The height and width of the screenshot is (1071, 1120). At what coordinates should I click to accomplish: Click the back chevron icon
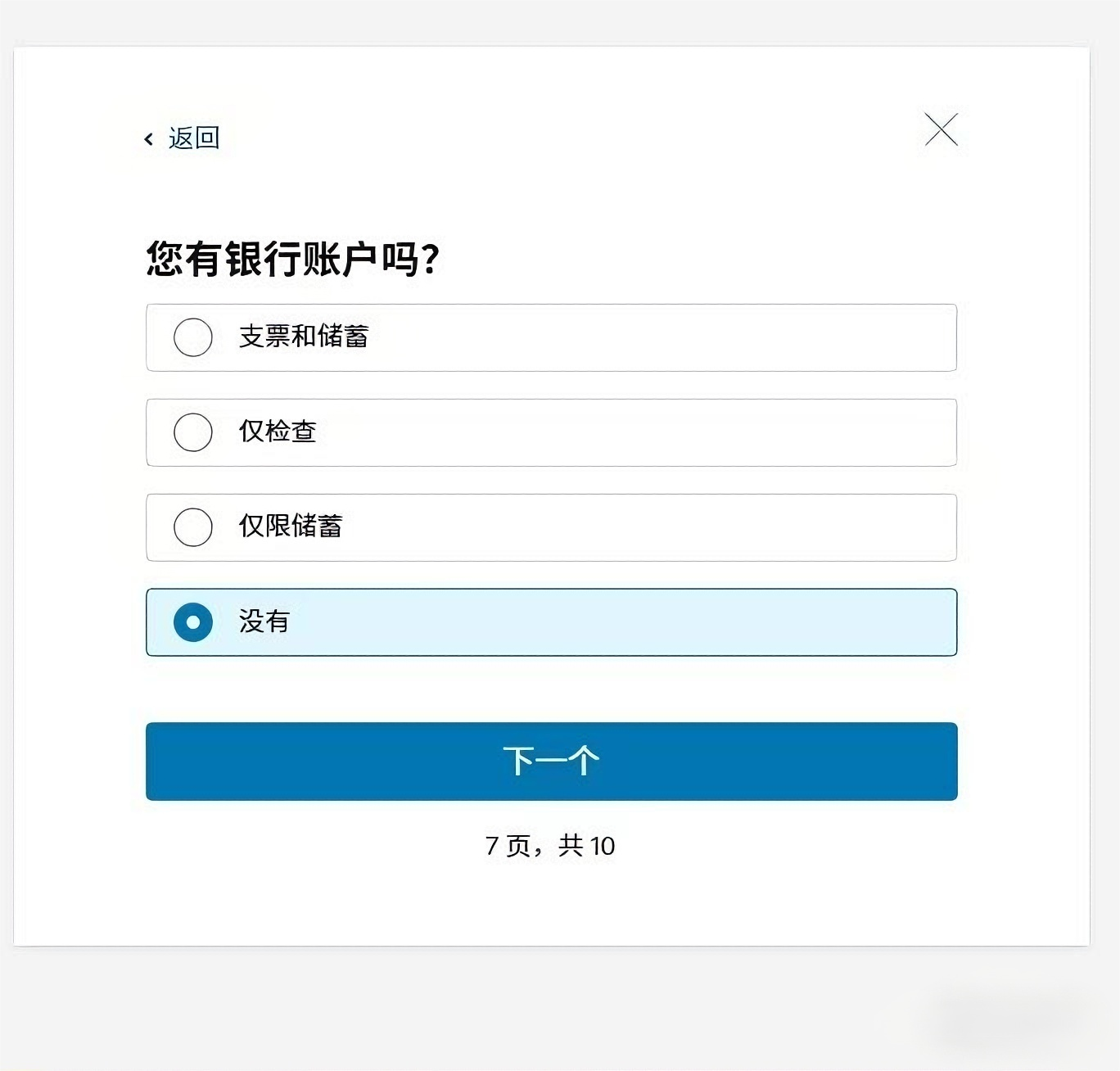(148, 138)
